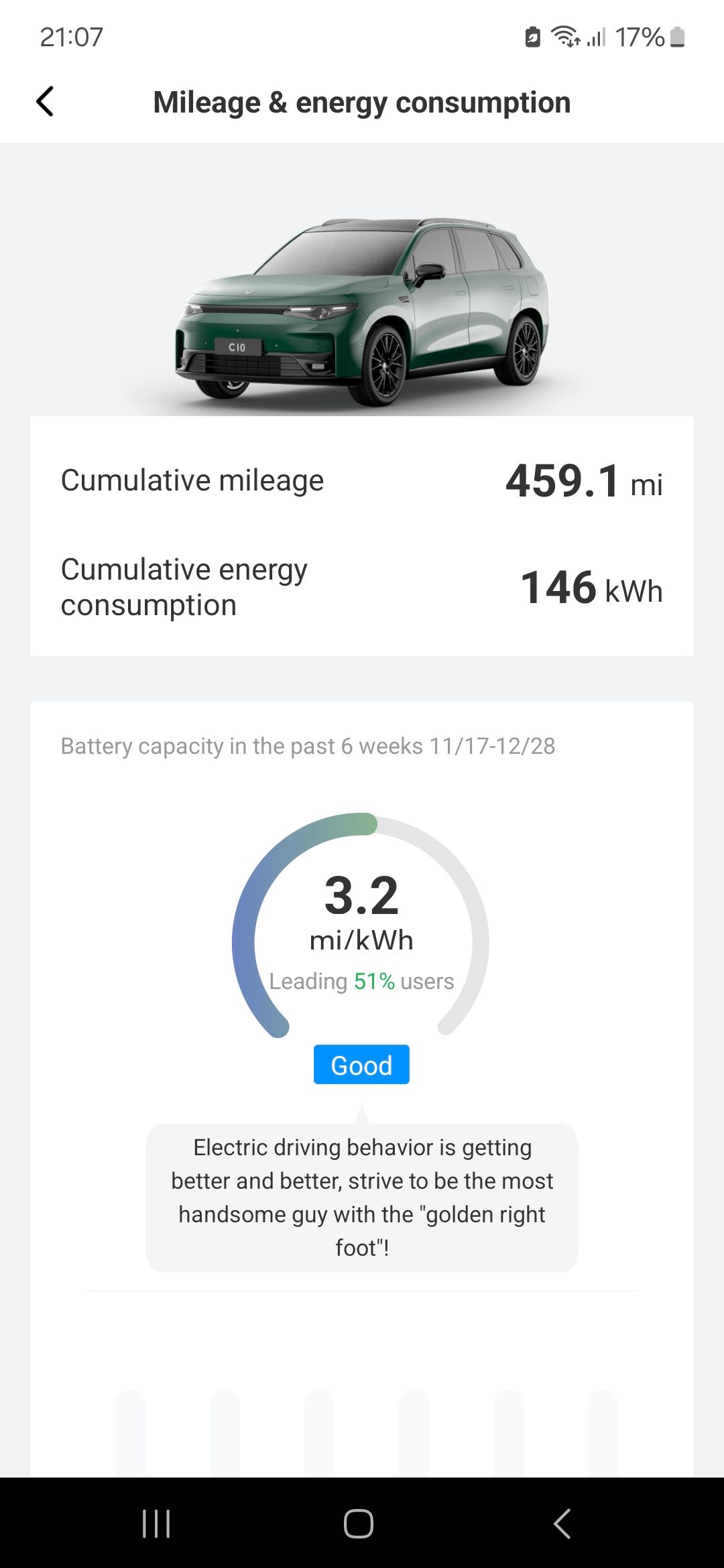
Task: Tap the Wi-Fi status icon
Action: click(x=564, y=37)
